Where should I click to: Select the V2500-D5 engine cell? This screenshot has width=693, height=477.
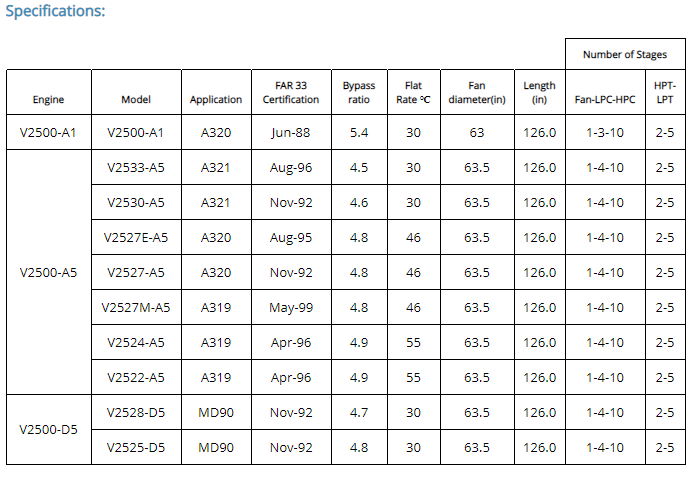tap(48, 430)
